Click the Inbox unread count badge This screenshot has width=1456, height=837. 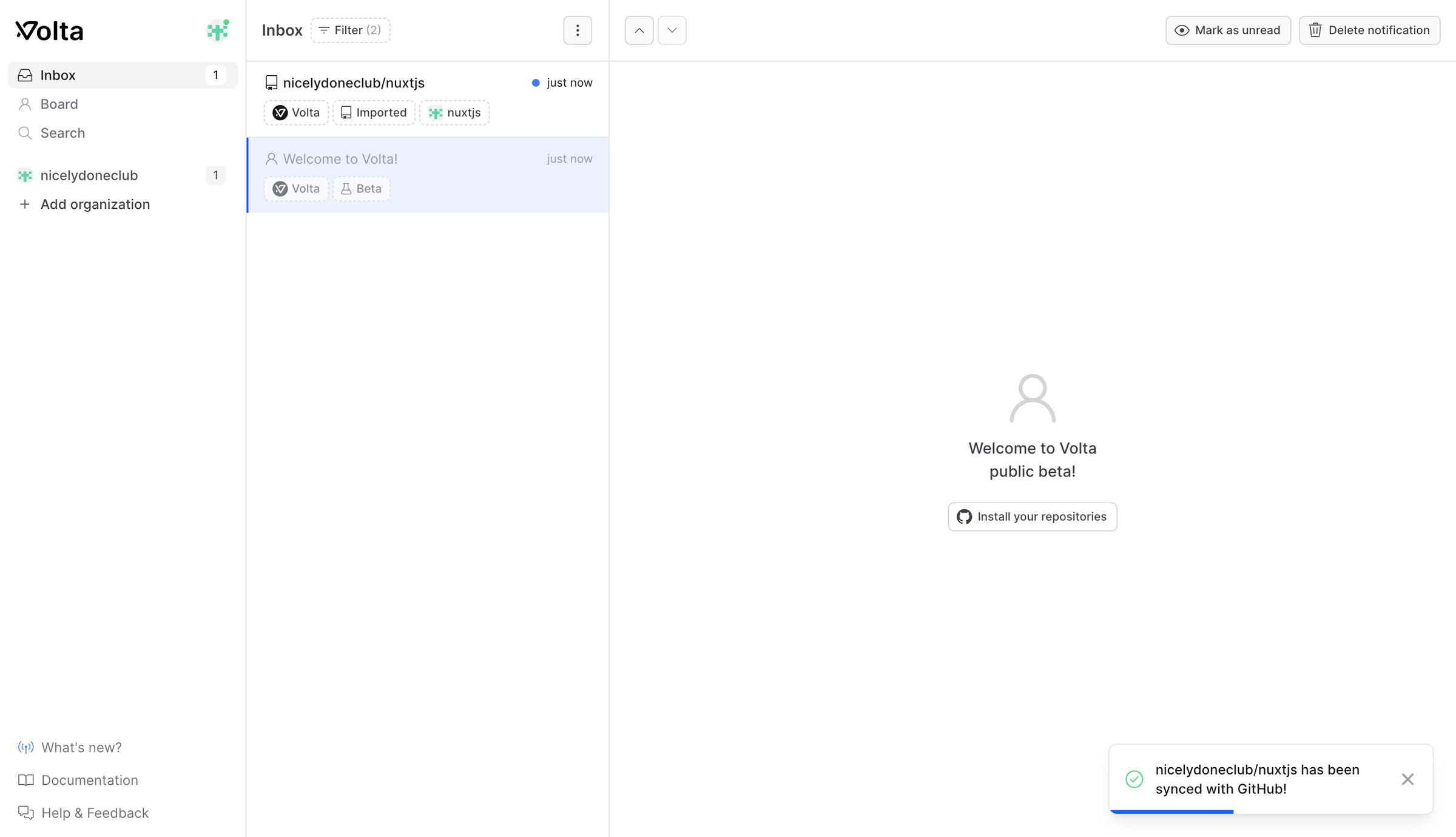pos(215,75)
